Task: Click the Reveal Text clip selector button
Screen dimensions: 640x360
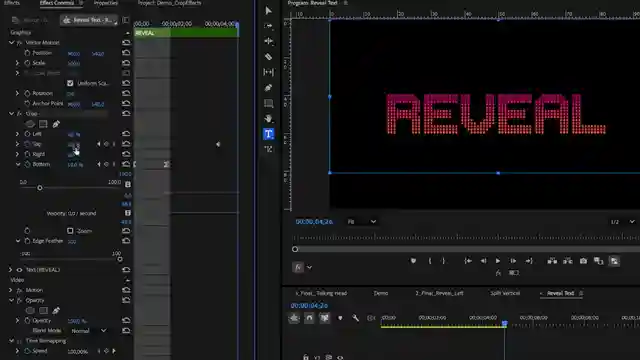Action: (x=89, y=20)
